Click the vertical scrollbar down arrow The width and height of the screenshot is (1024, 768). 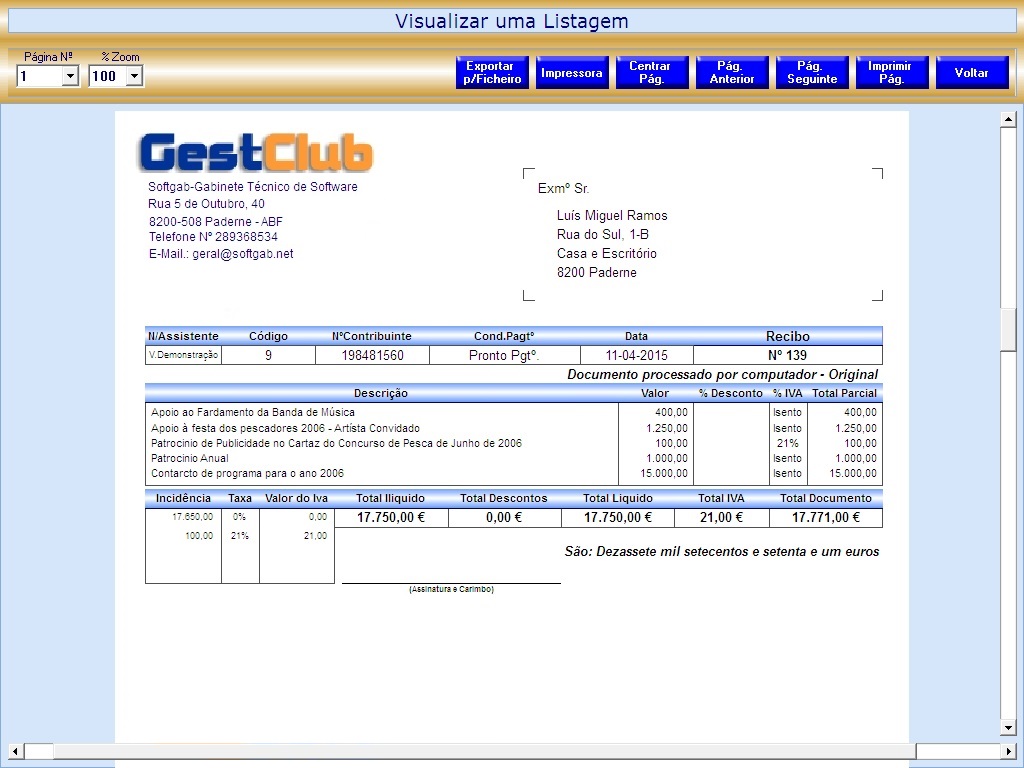pos(1008,727)
